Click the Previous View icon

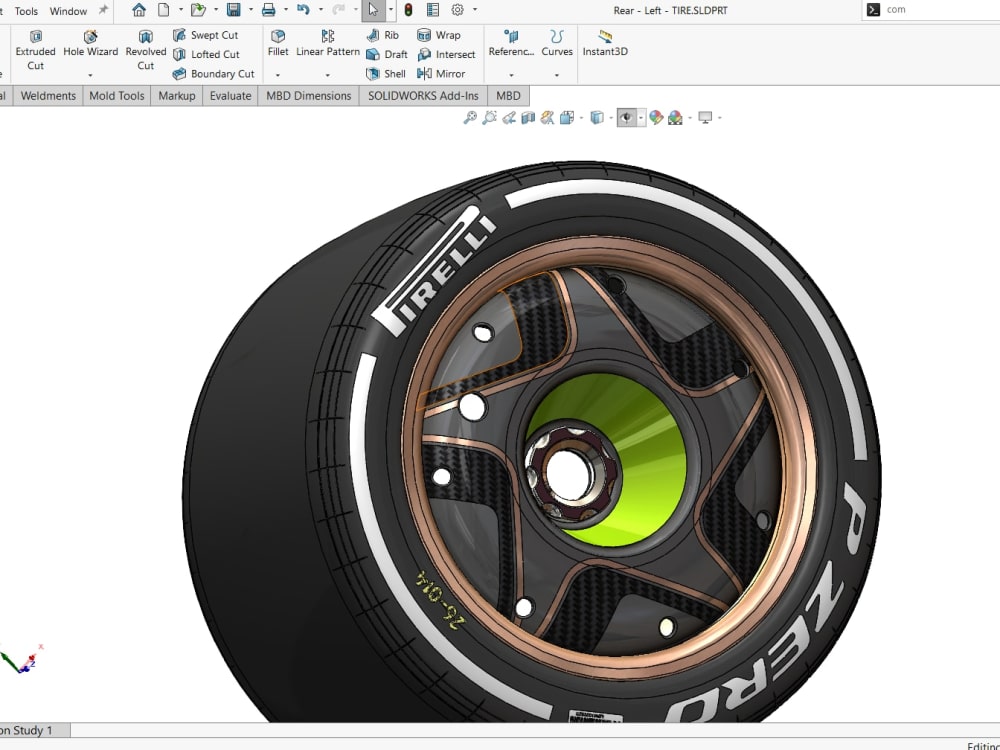tap(509, 117)
